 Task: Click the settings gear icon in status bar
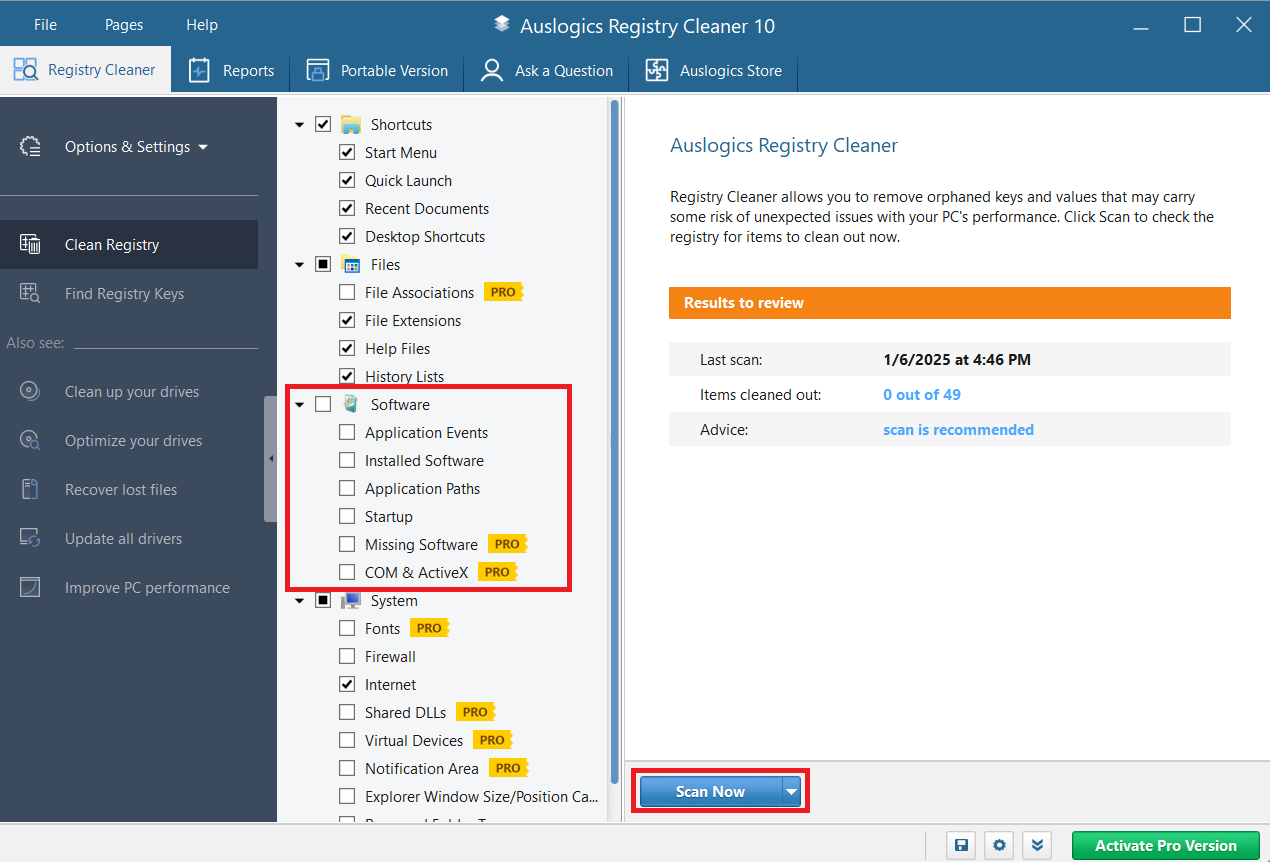[999, 845]
